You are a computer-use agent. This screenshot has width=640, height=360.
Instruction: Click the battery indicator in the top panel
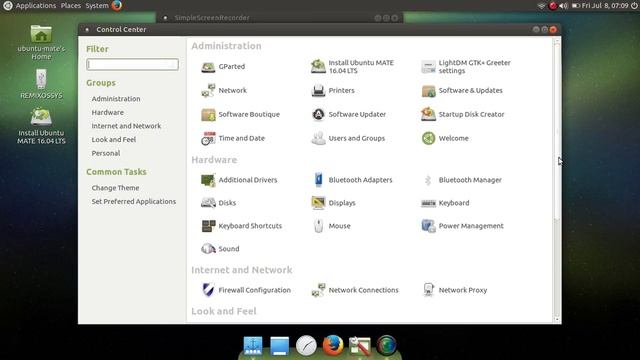576,6
